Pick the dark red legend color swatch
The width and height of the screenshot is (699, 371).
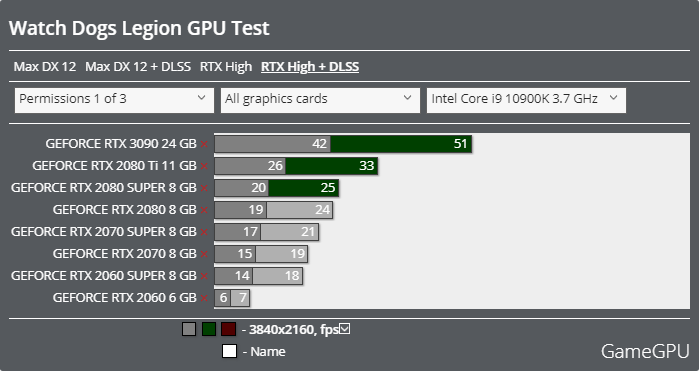pyautogui.click(x=228, y=329)
